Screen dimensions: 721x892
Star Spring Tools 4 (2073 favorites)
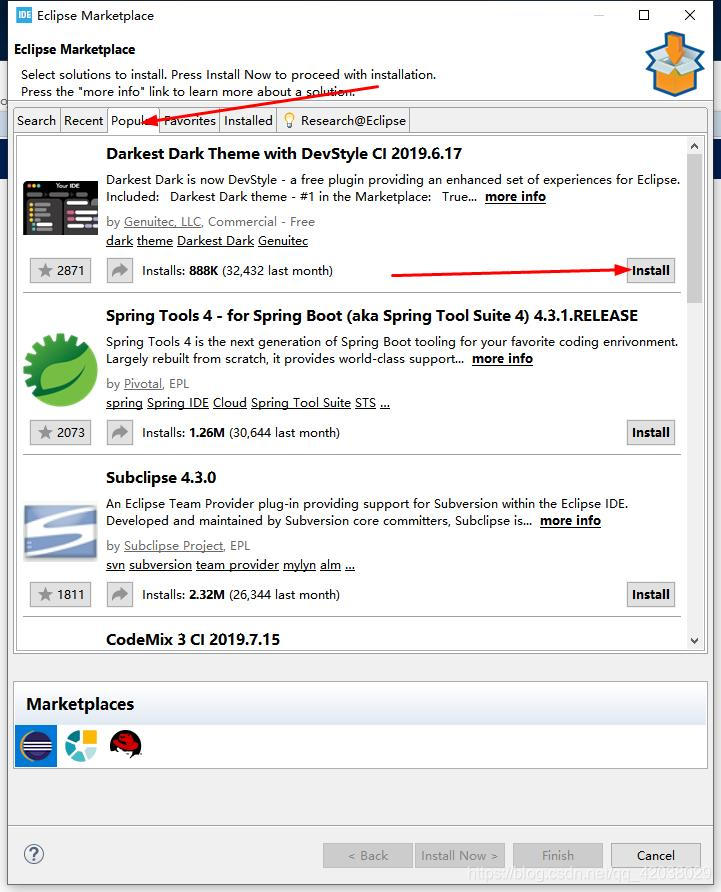coord(60,432)
